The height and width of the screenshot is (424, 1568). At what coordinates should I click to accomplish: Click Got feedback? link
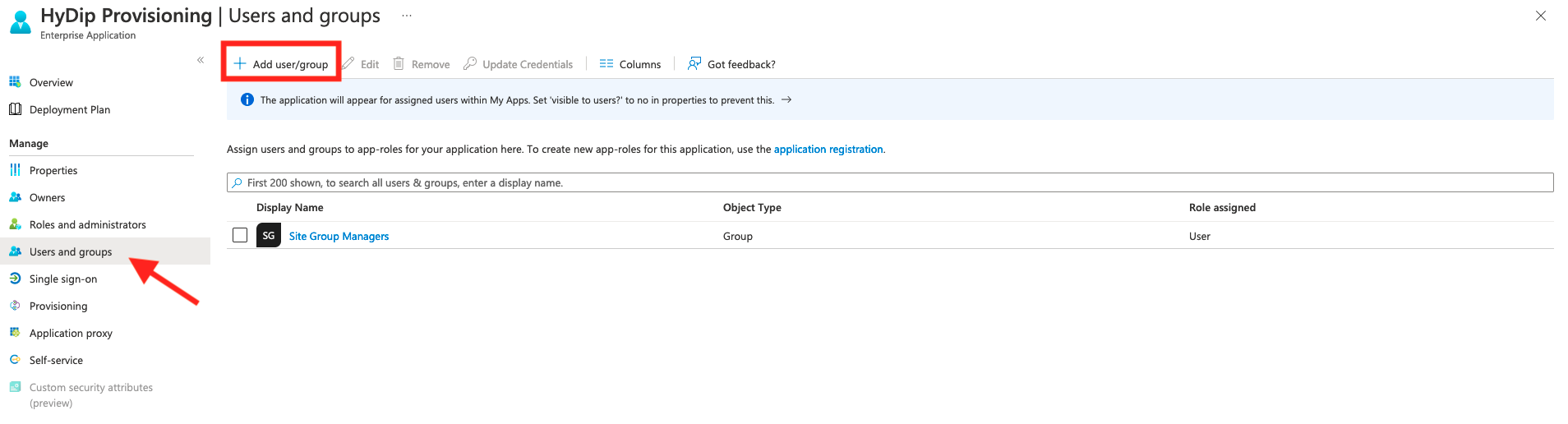click(741, 64)
